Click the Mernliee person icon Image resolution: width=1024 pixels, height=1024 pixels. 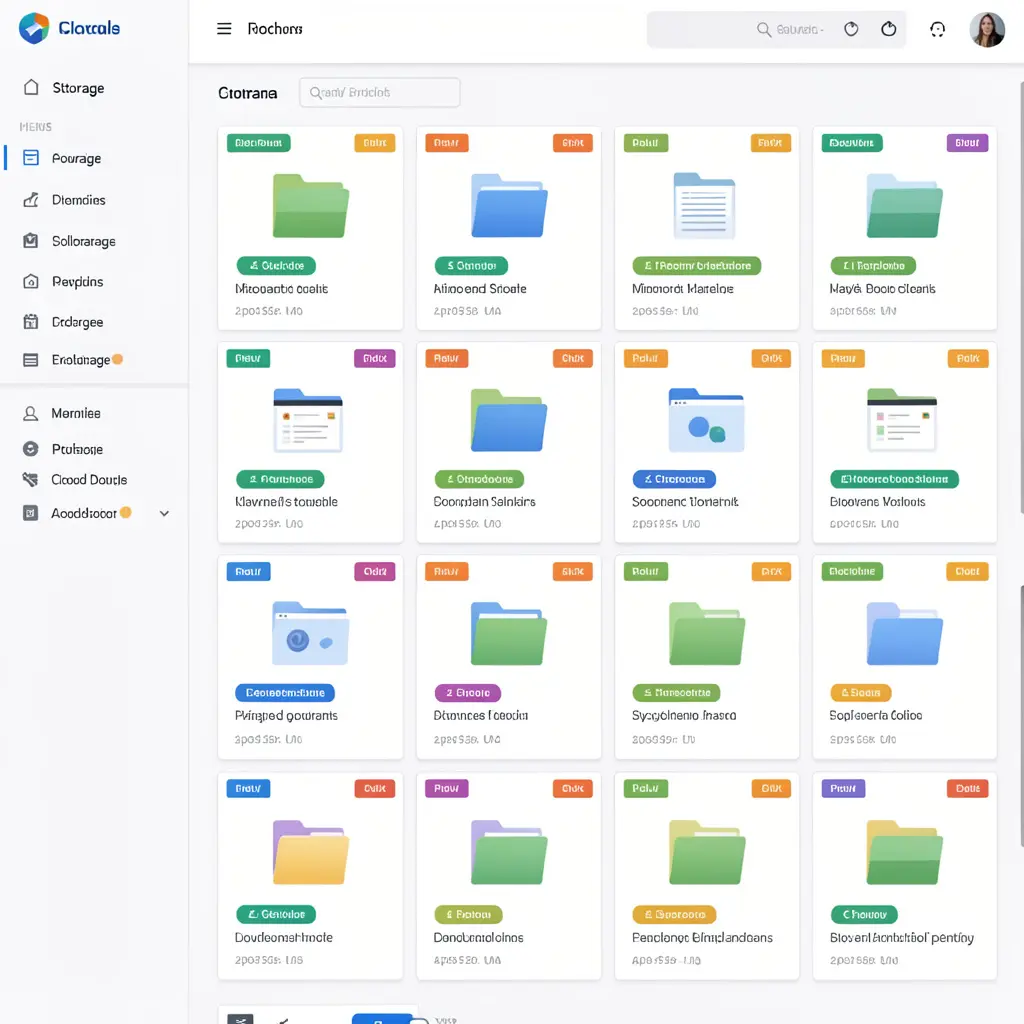(x=30, y=413)
